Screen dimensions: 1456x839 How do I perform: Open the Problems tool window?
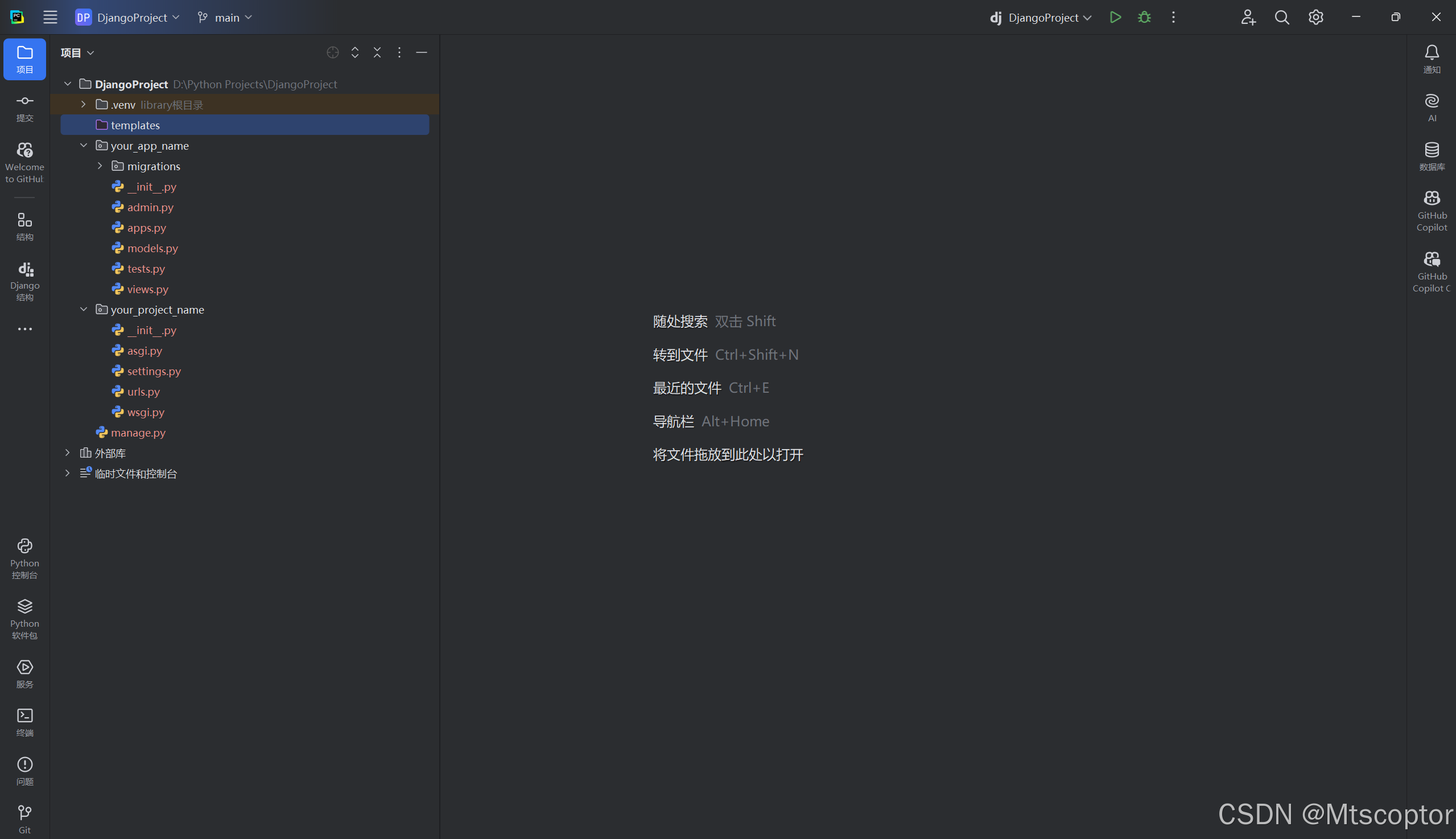[x=25, y=771]
